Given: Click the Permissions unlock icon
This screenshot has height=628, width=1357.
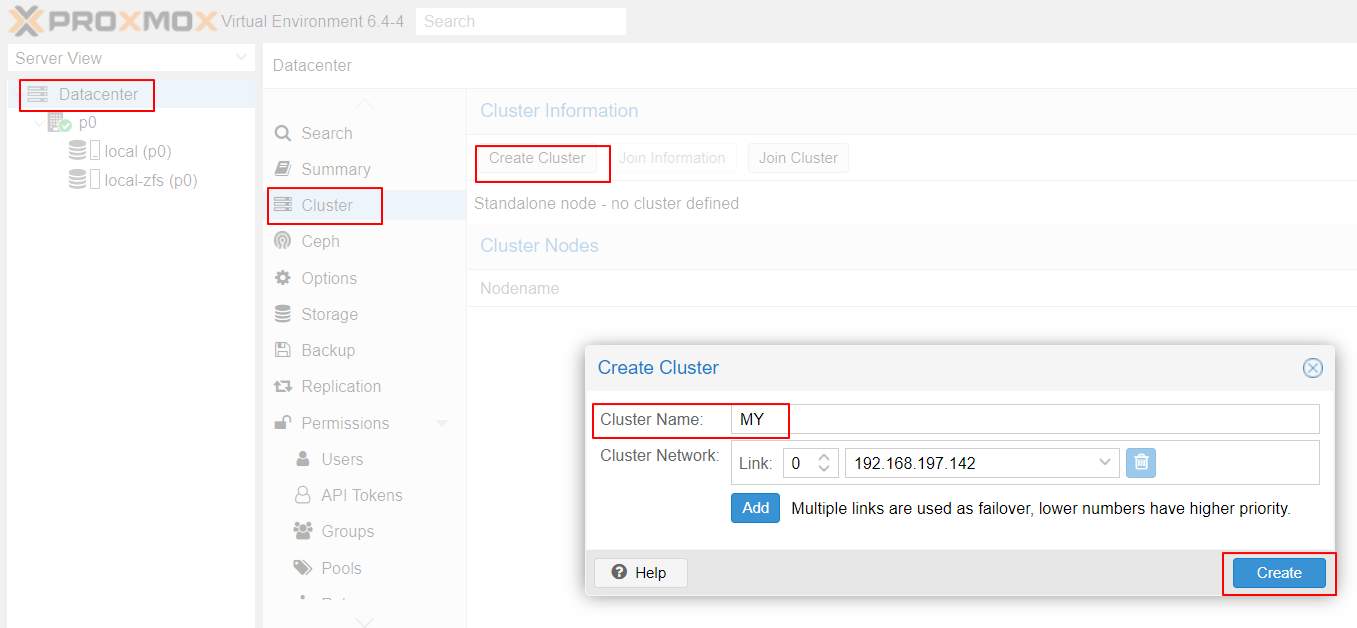Looking at the screenshot, I should (x=283, y=423).
